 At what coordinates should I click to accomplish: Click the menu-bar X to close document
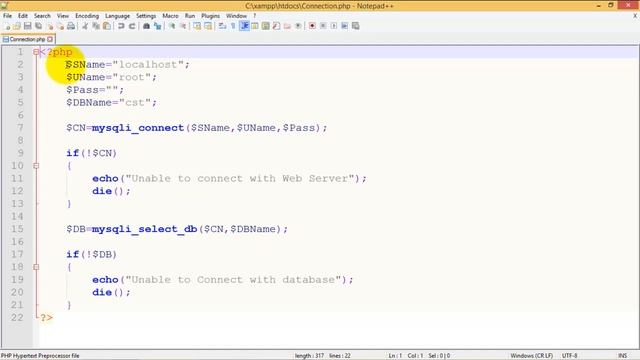pos(635,16)
